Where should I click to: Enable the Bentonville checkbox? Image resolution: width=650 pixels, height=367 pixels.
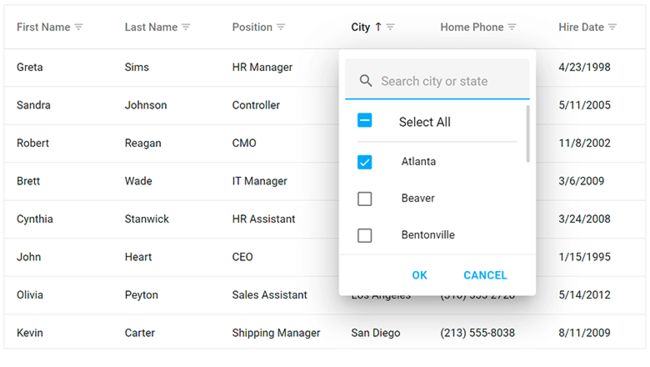[365, 236]
